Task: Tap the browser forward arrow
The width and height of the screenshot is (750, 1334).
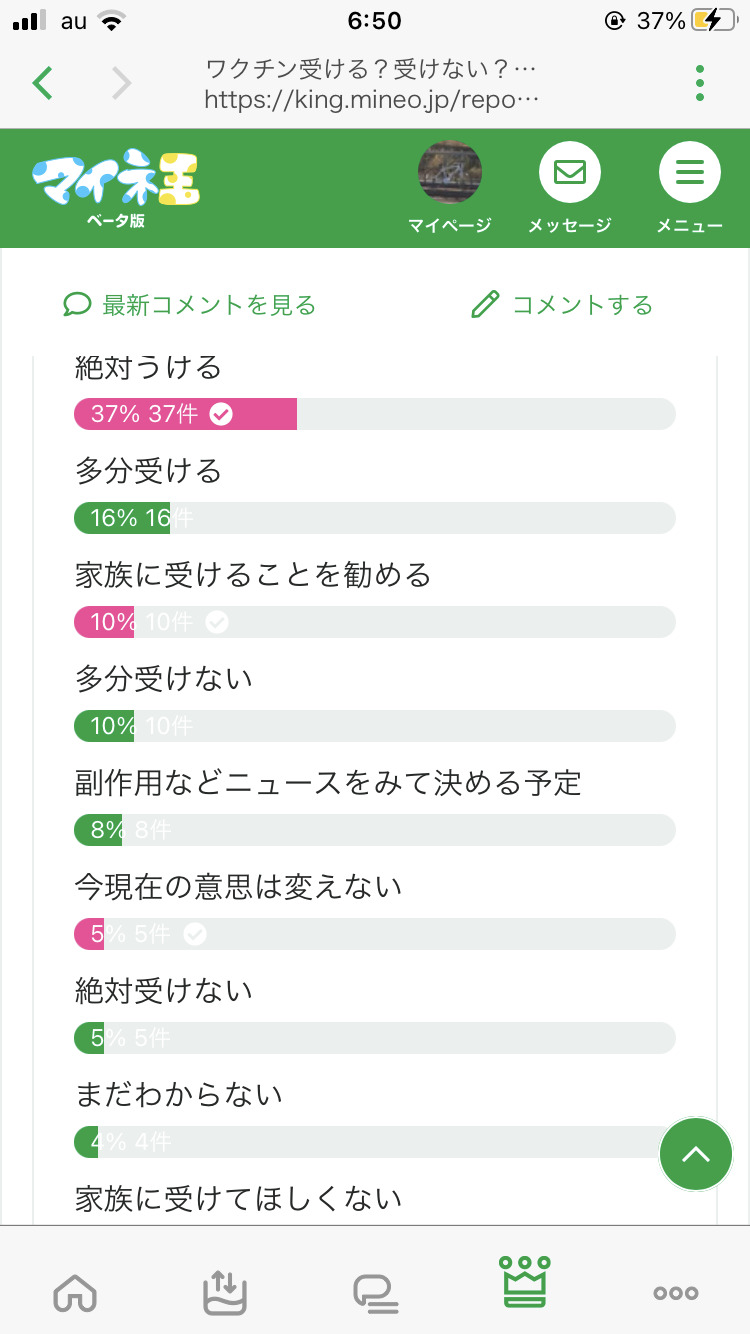Action: [121, 83]
